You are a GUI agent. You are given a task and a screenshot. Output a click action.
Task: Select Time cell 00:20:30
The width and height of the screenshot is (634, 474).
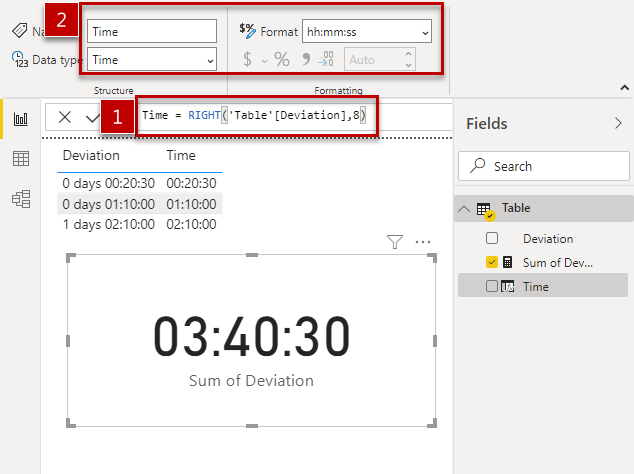(191, 183)
